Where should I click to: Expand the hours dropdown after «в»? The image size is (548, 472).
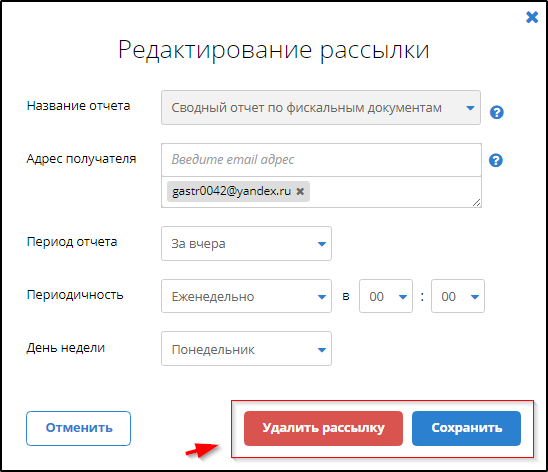(x=386, y=296)
